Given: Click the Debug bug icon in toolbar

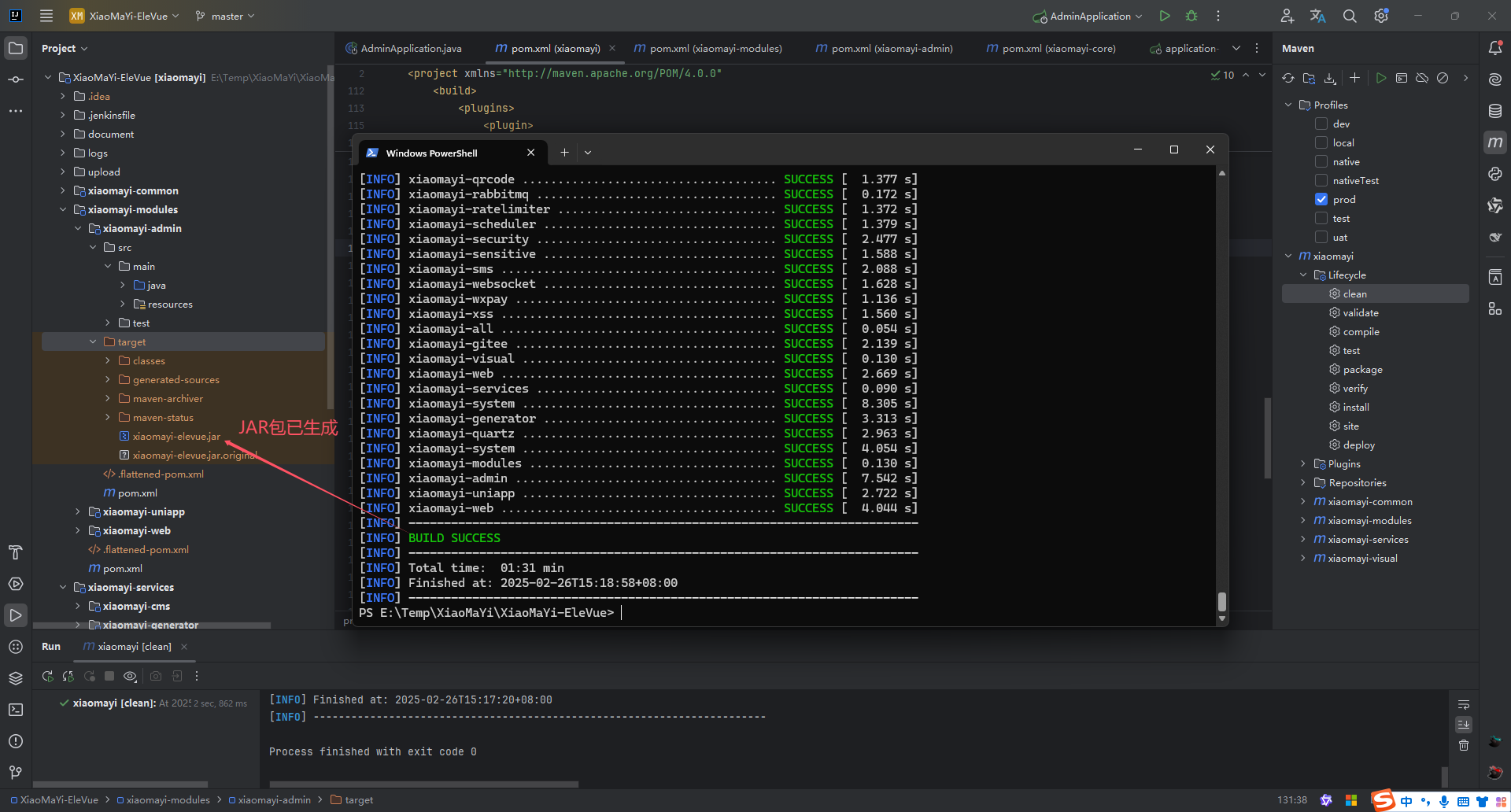Looking at the screenshot, I should (1191, 16).
